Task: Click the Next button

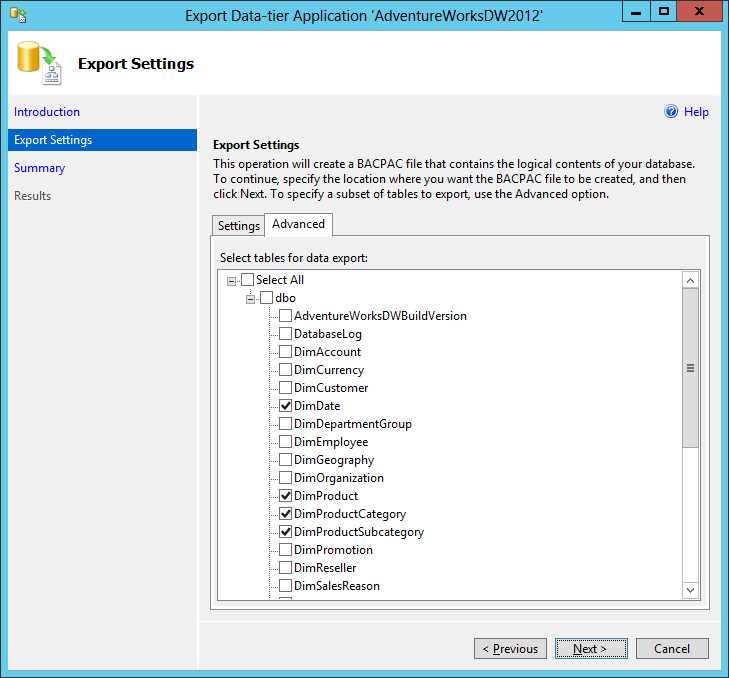Action: (x=591, y=648)
